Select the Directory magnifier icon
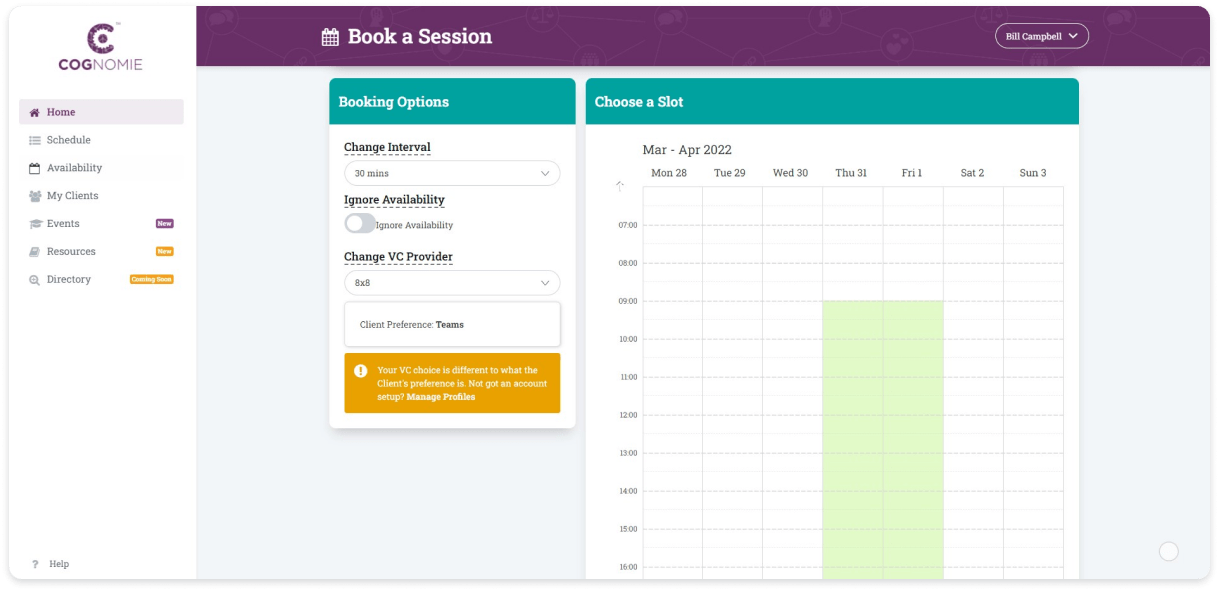The height and width of the screenshot is (591, 1219). click(x=34, y=279)
